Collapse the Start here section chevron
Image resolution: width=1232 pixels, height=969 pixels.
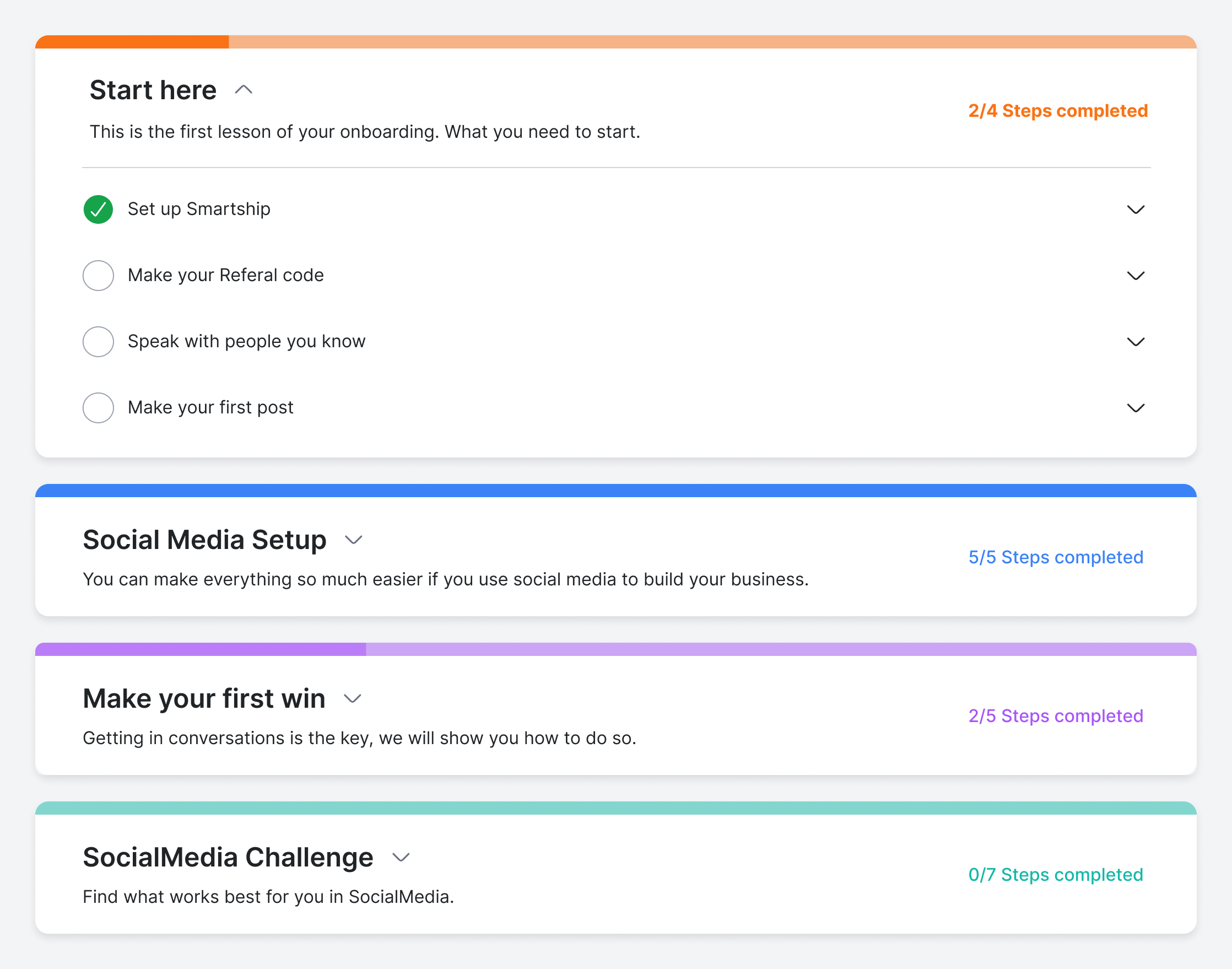(x=243, y=90)
